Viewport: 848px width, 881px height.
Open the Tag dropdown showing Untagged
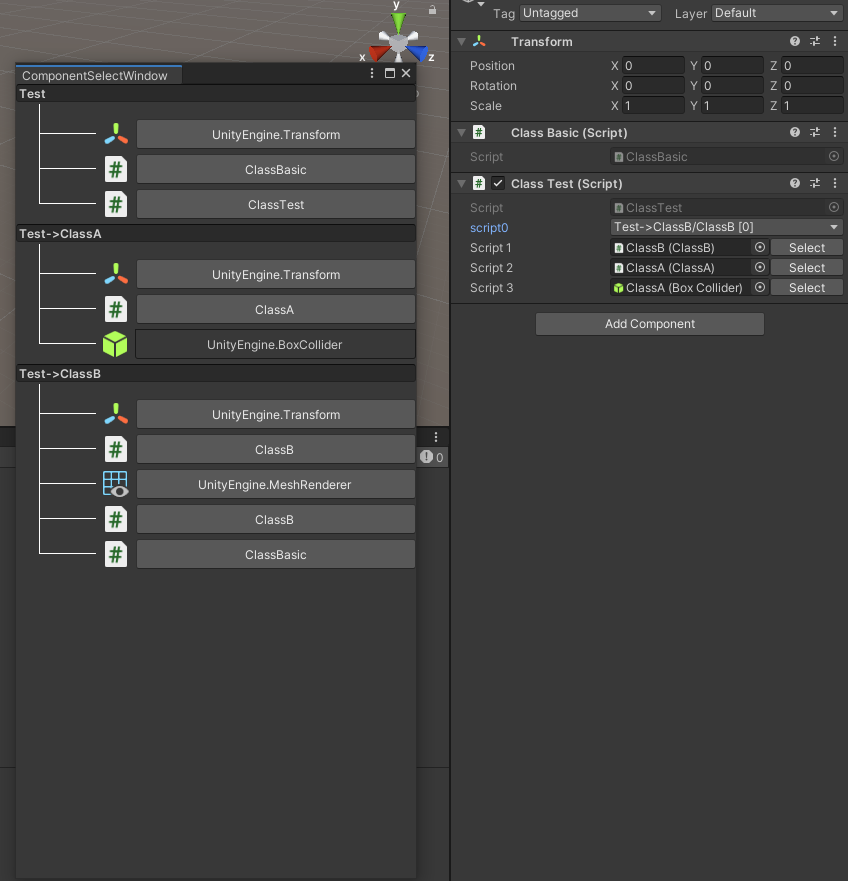pos(589,13)
